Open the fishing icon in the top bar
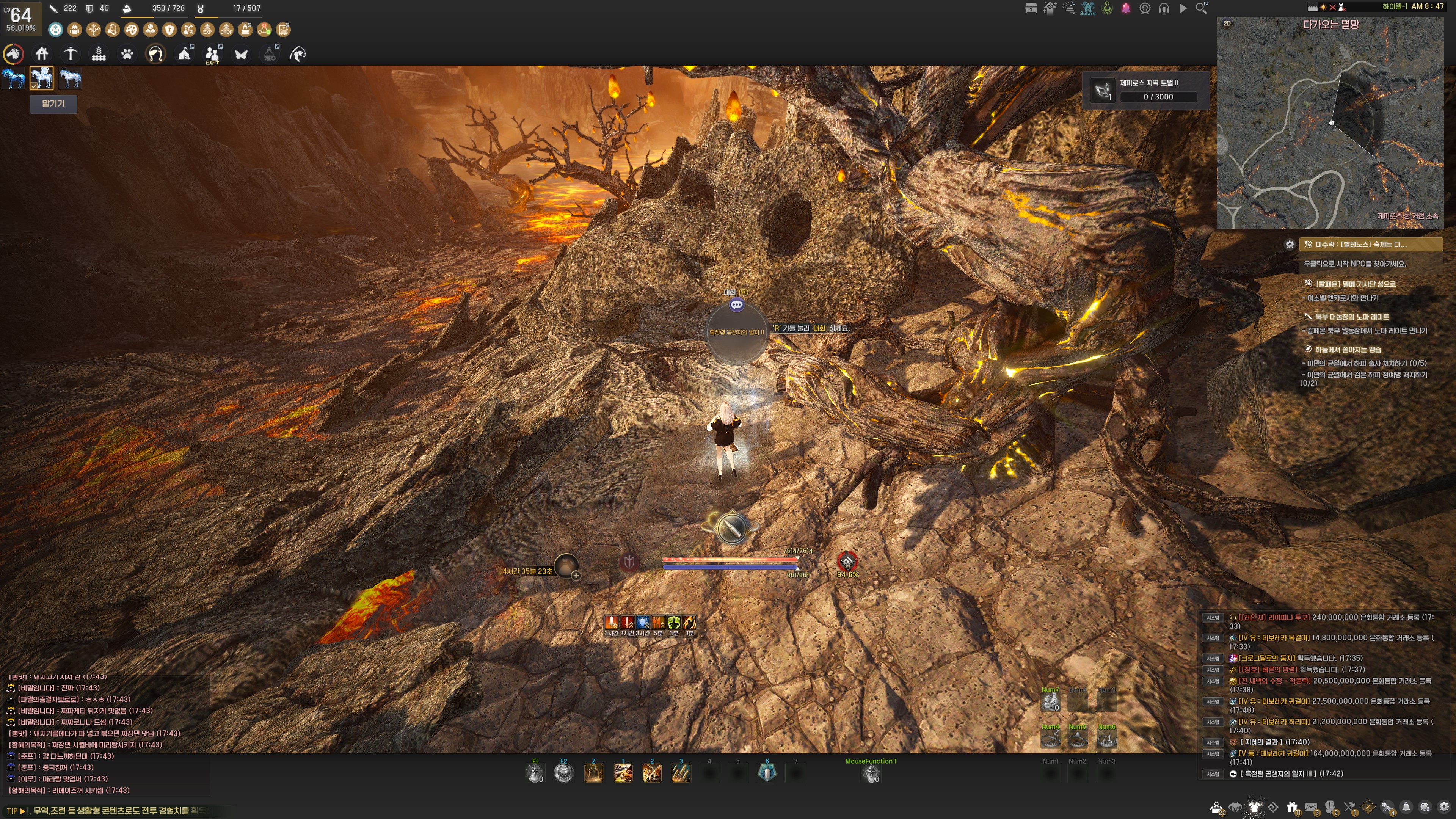Screen dimensions: 1456x819 [298, 54]
